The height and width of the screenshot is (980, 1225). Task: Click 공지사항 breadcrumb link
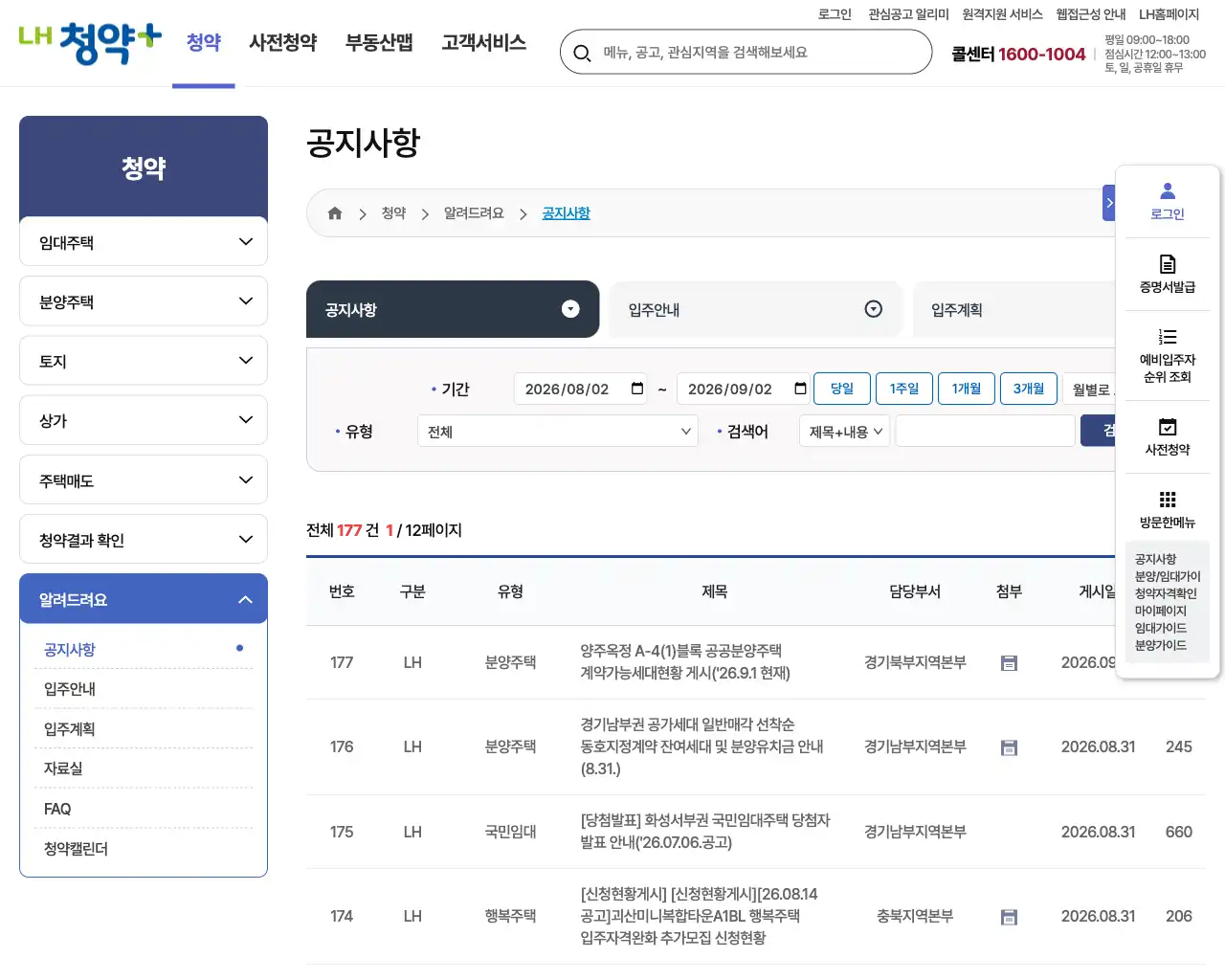(566, 213)
